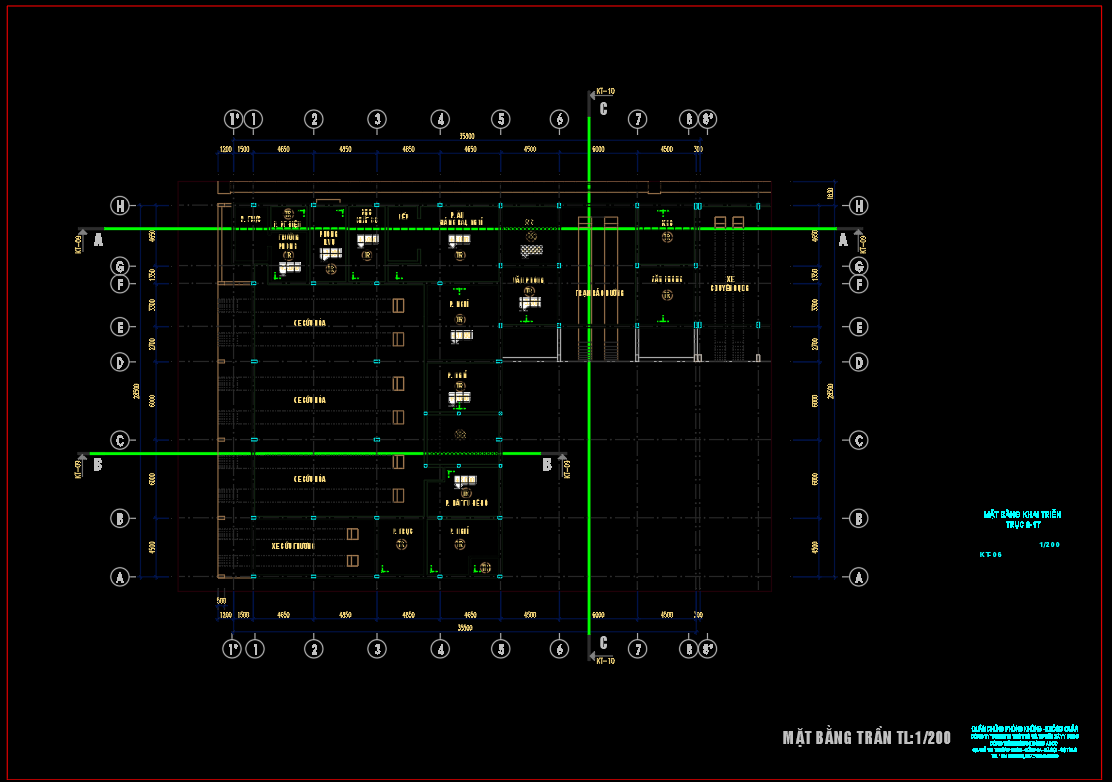Select section marker A at the left end

click(98, 240)
